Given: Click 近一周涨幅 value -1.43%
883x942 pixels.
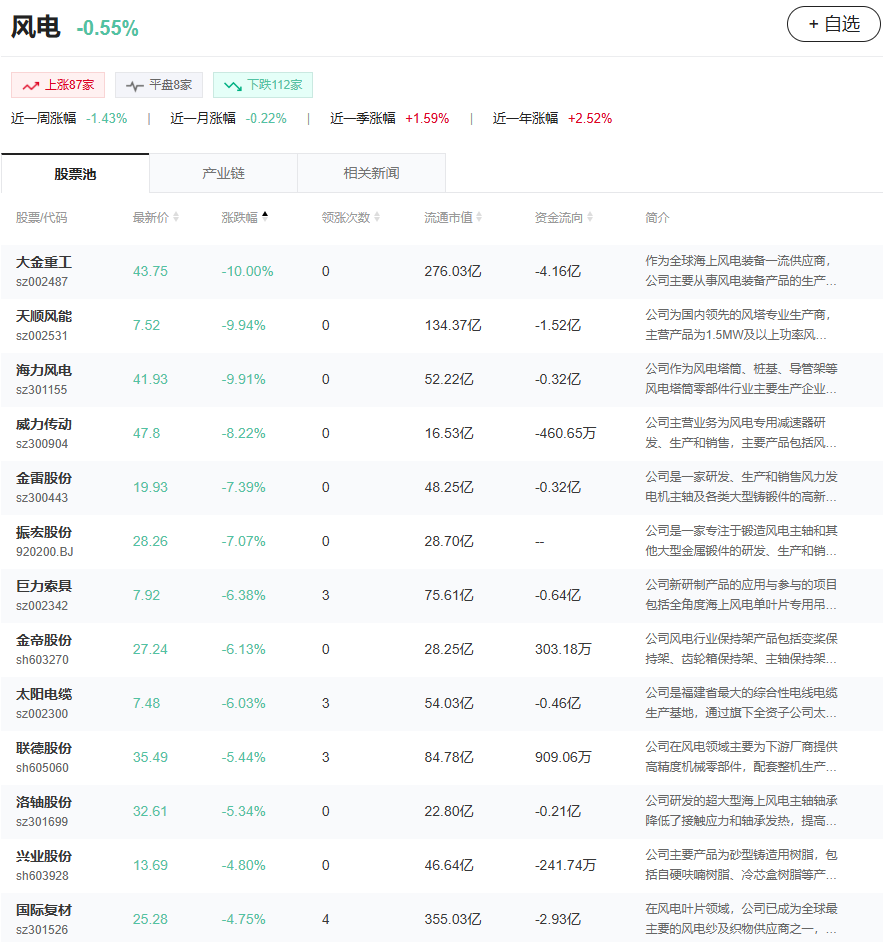Looking at the screenshot, I should [x=107, y=118].
